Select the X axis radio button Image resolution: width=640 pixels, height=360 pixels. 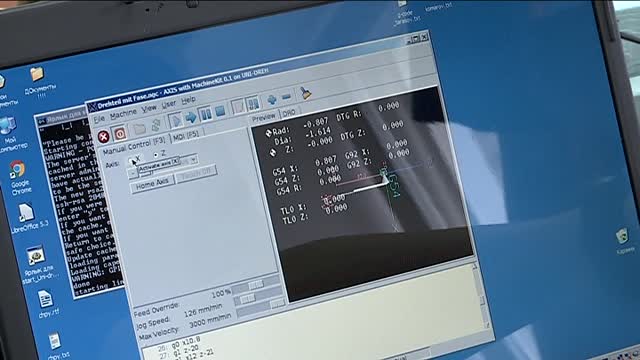click(131, 160)
